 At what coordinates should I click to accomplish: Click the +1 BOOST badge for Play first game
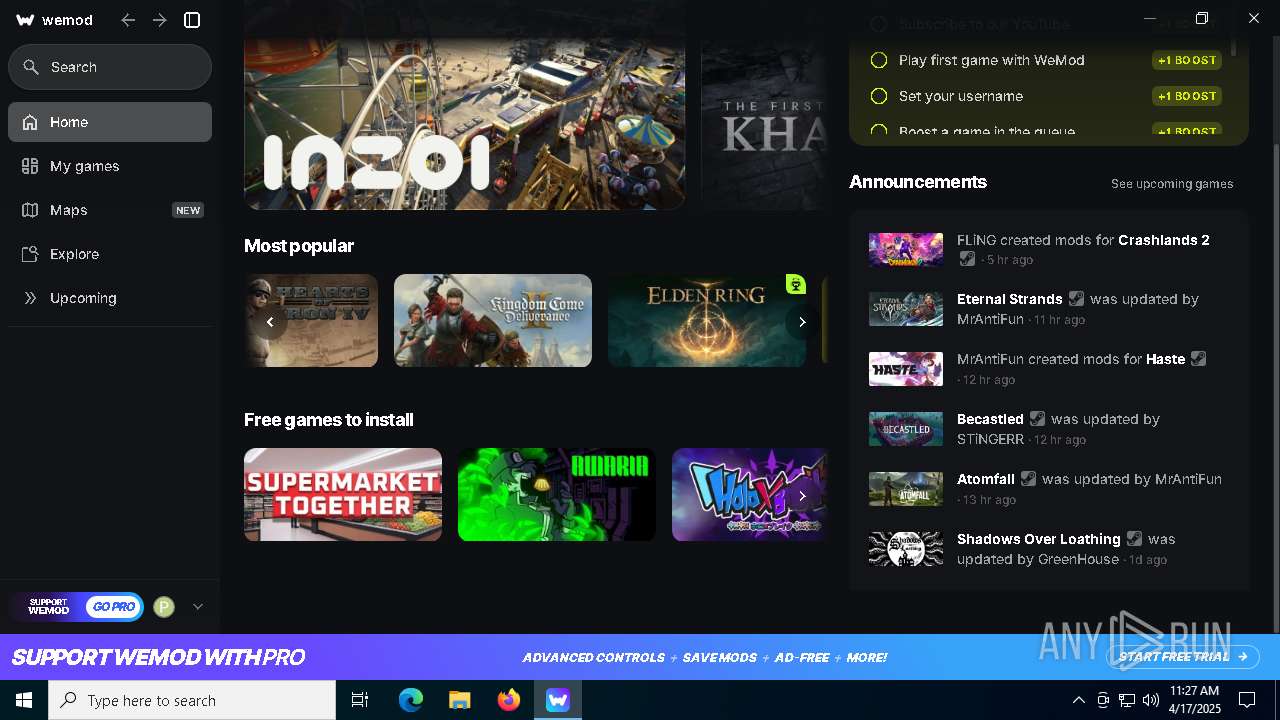tap(1187, 60)
